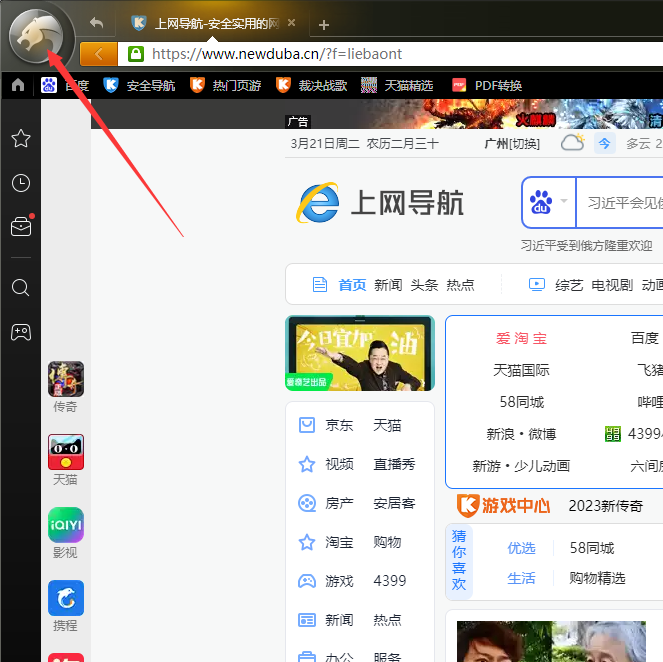Screen dimensions: 663x662
Task: Launch 传奇 game shortcut
Action: [x=66, y=387]
